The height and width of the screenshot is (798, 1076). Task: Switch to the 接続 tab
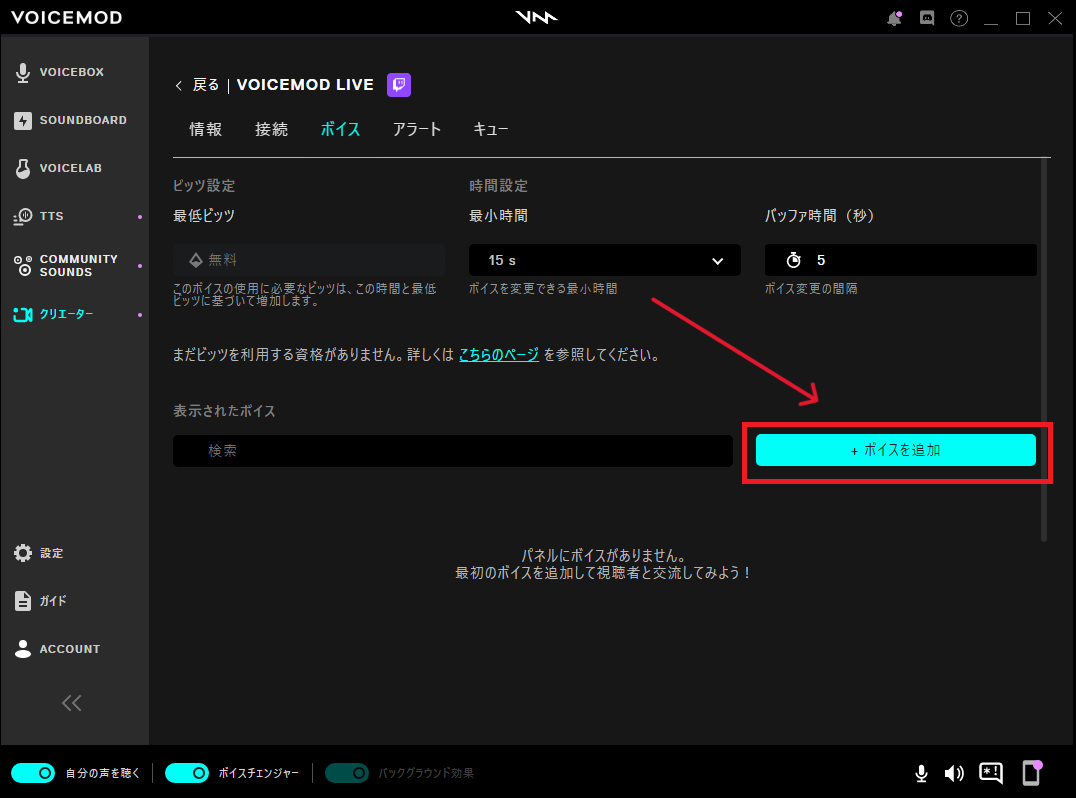coord(271,130)
